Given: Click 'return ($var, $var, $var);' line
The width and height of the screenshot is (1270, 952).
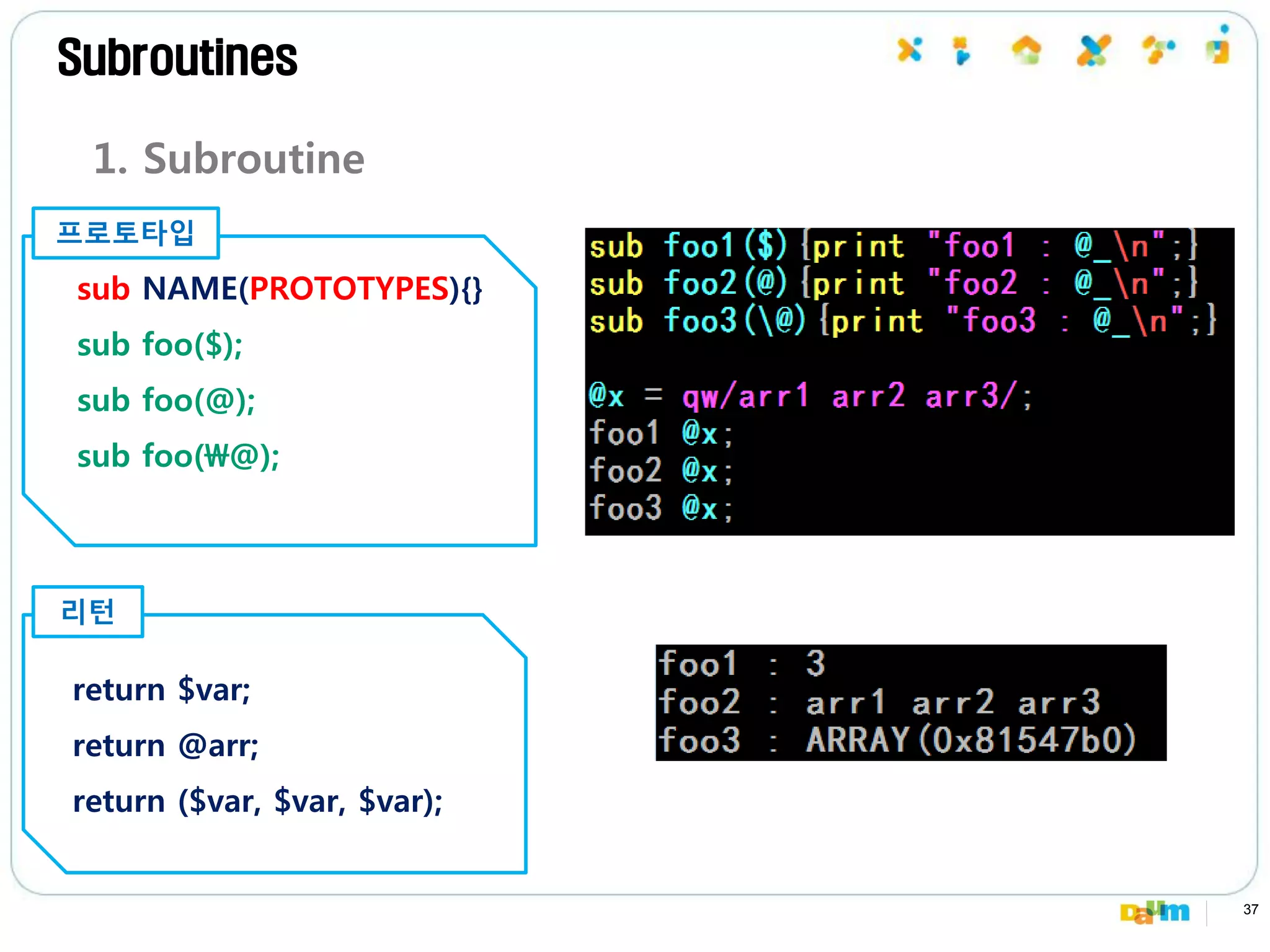Looking at the screenshot, I should pyautogui.click(x=257, y=801).
